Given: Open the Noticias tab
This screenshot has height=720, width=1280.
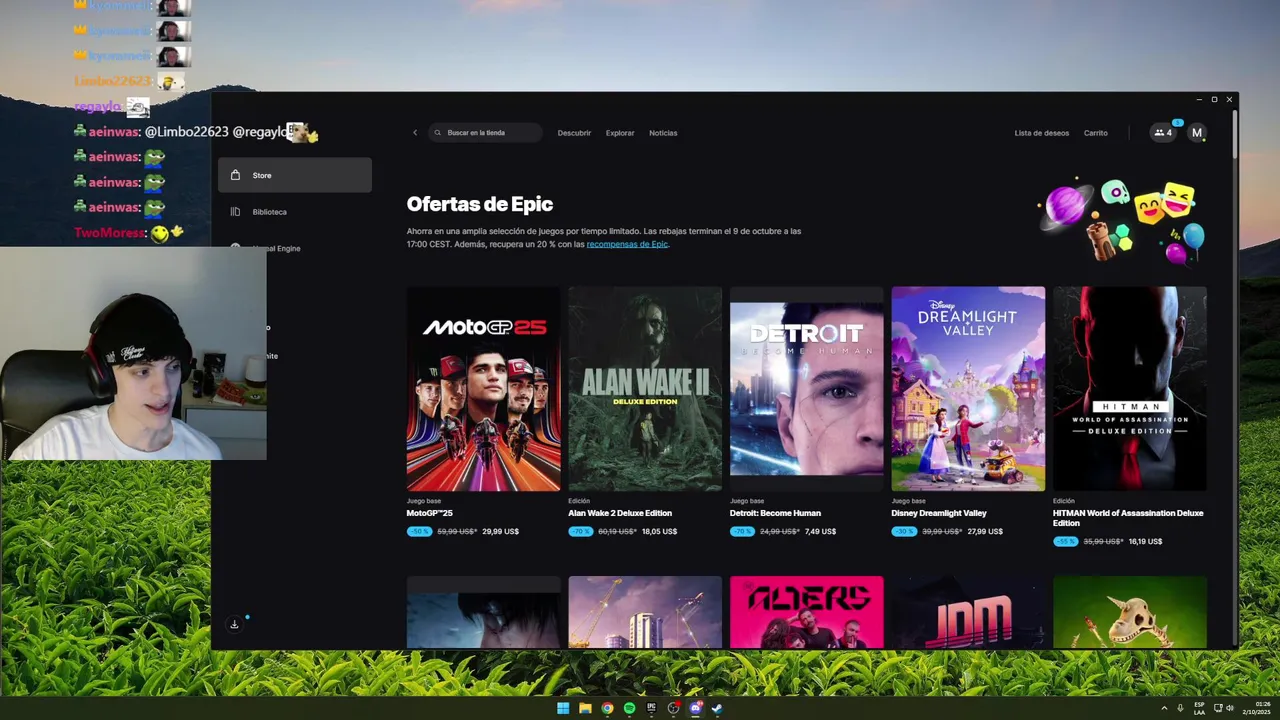Looking at the screenshot, I should (663, 133).
